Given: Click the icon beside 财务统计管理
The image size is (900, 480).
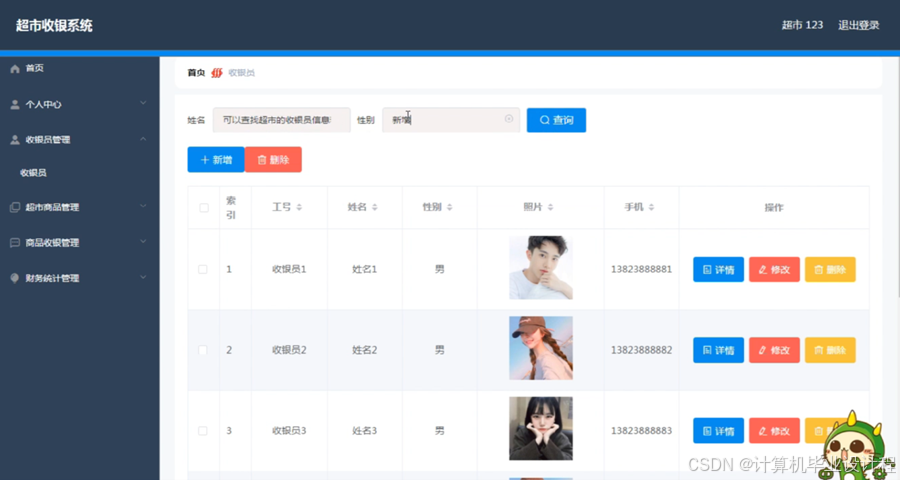Looking at the screenshot, I should 15,278.
